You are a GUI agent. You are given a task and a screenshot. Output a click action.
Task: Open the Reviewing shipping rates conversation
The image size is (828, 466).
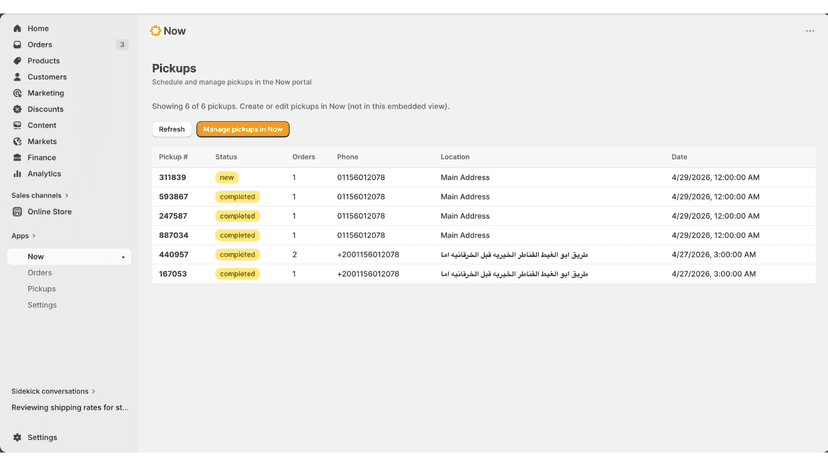[70, 407]
